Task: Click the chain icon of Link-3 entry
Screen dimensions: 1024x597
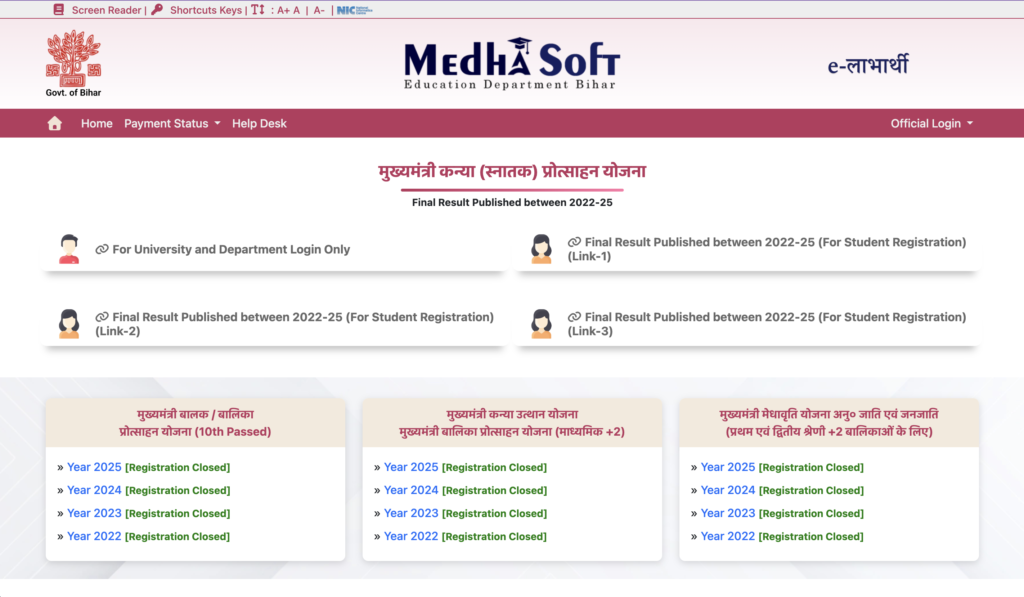Action: [574, 317]
